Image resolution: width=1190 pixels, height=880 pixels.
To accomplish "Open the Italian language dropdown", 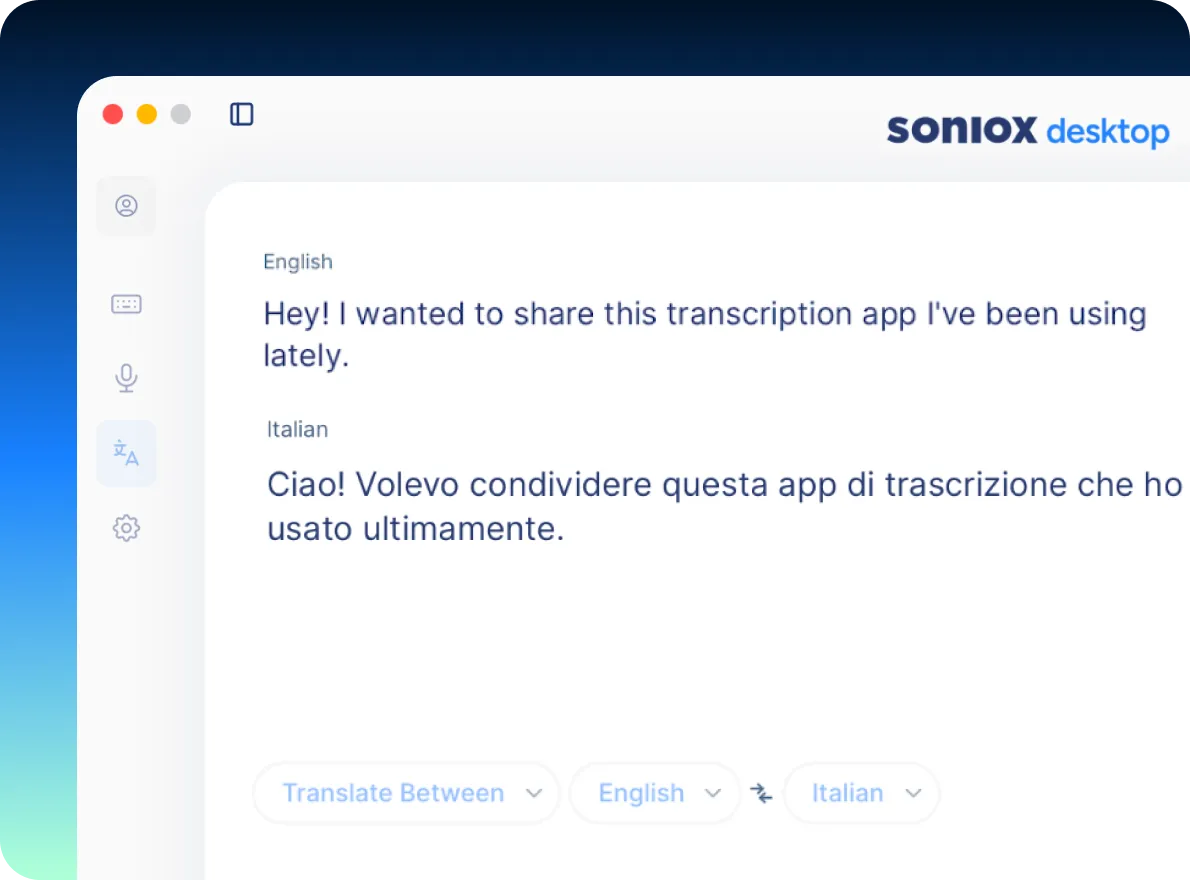I will pyautogui.click(x=862, y=794).
